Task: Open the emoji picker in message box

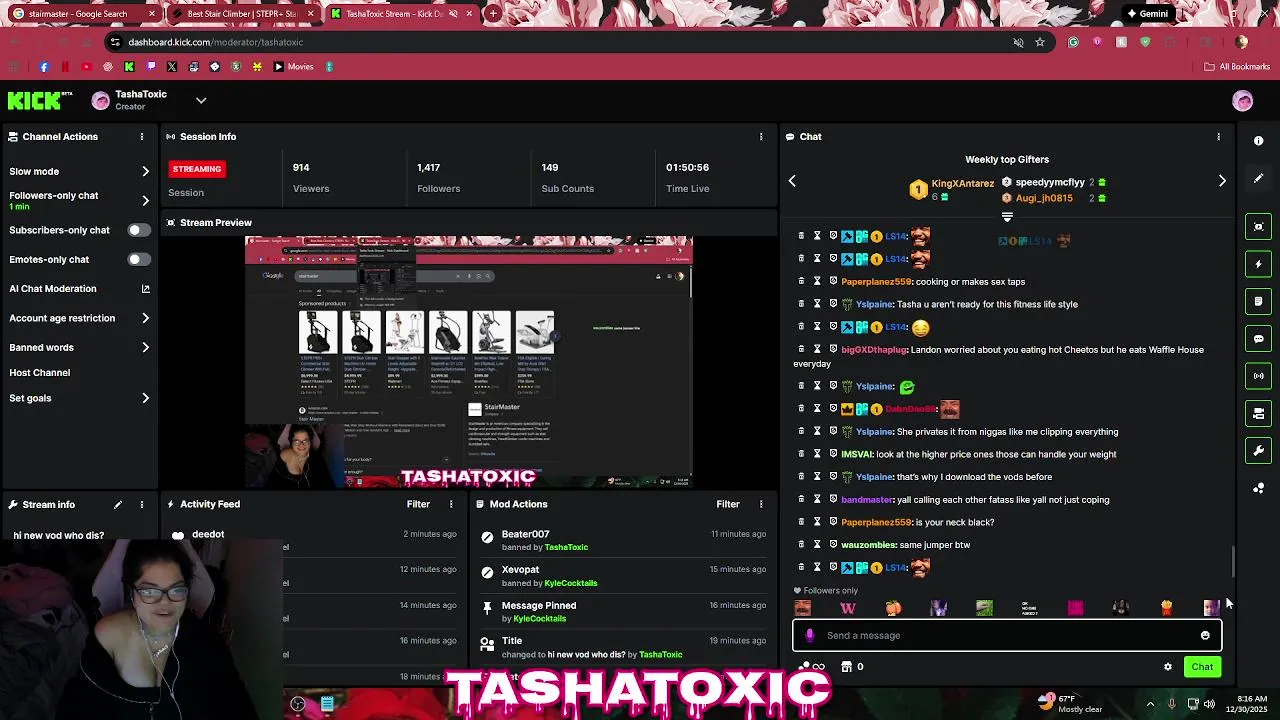Action: coord(1205,635)
